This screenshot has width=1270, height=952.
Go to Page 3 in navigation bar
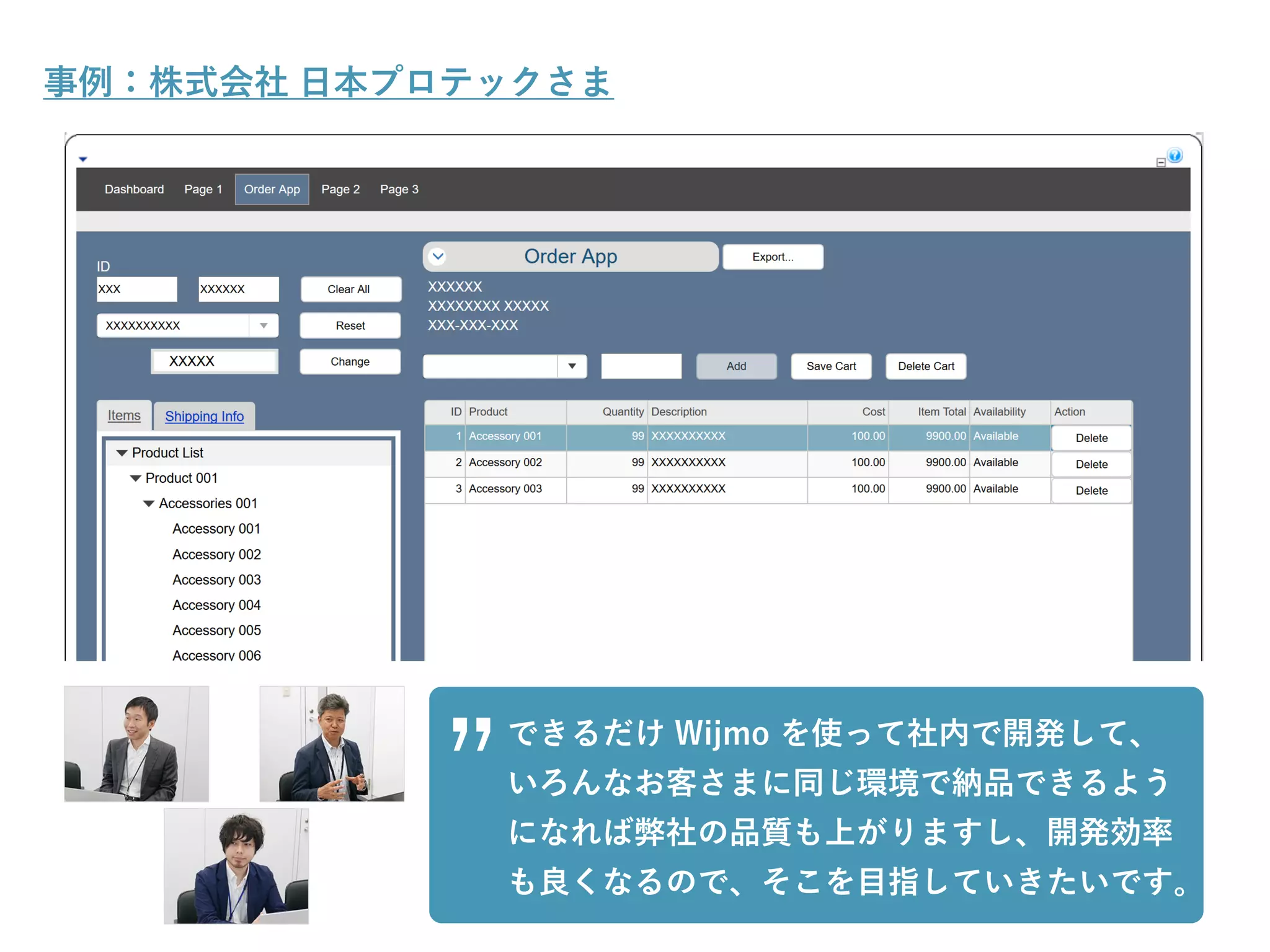point(399,189)
